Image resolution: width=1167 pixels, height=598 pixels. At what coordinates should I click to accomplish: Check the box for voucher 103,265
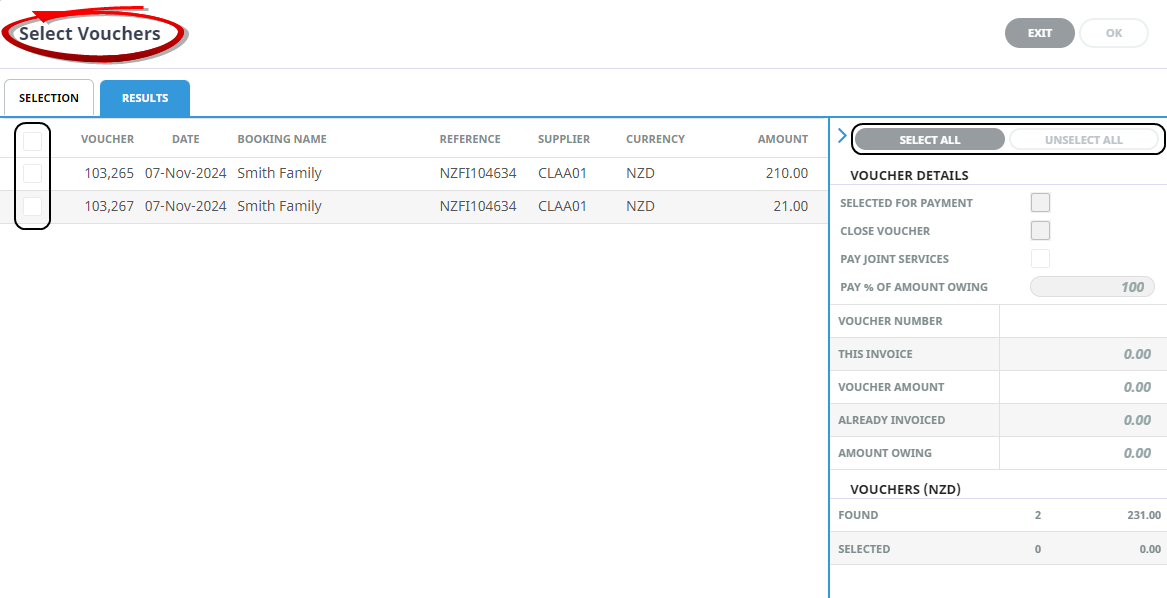point(33,174)
